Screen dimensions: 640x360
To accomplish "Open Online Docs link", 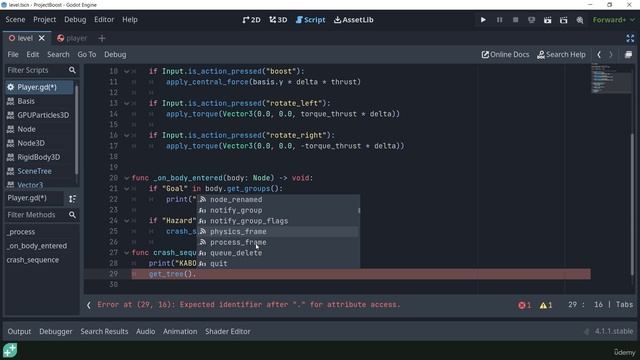I will [505, 54].
